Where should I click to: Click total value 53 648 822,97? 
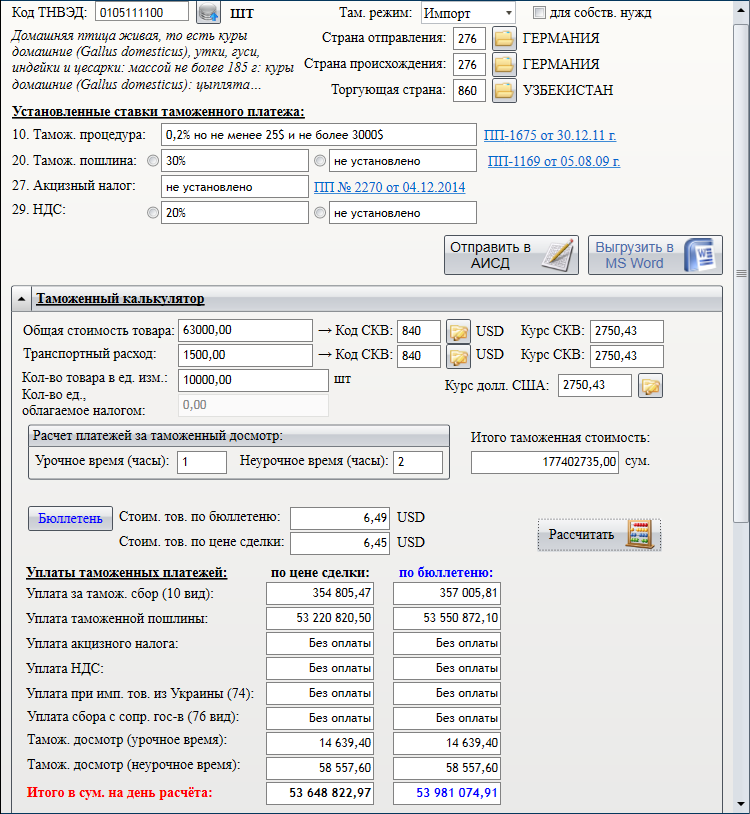pos(320,793)
